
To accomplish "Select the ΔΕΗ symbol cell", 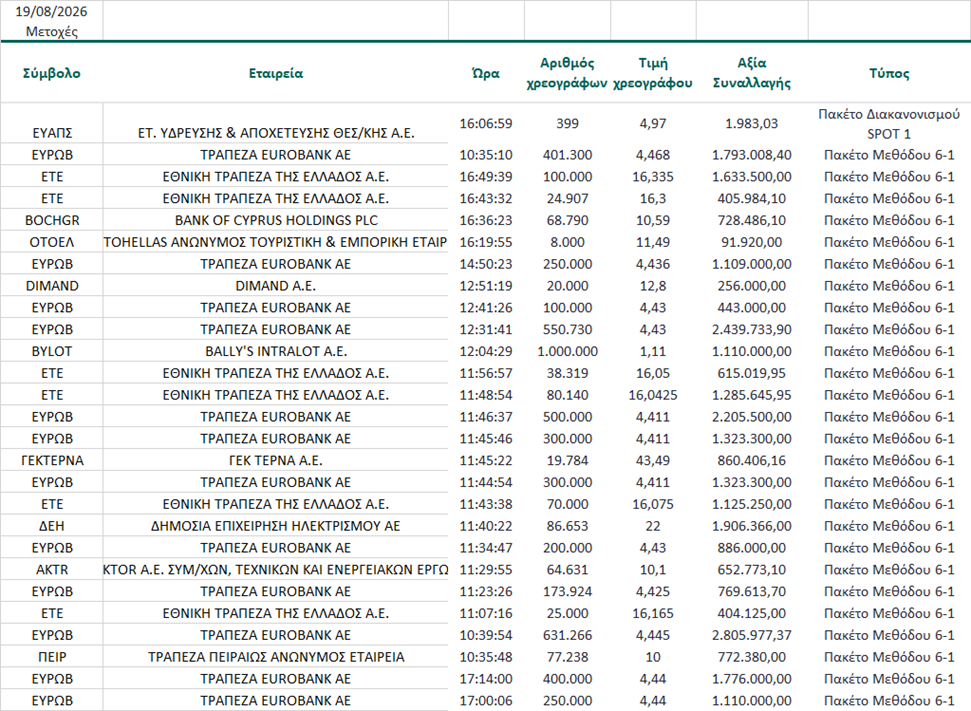I will tap(51, 526).
